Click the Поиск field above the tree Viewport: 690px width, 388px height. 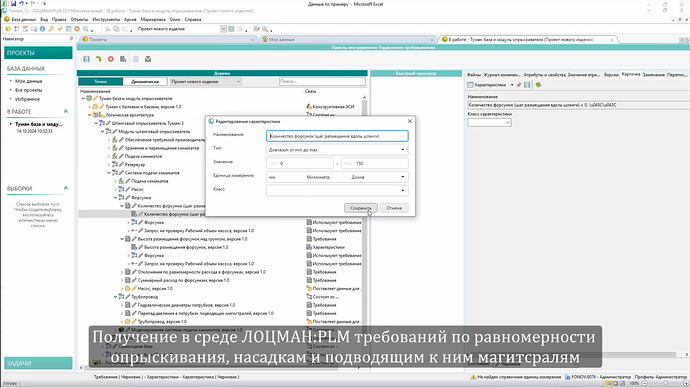coord(322,81)
